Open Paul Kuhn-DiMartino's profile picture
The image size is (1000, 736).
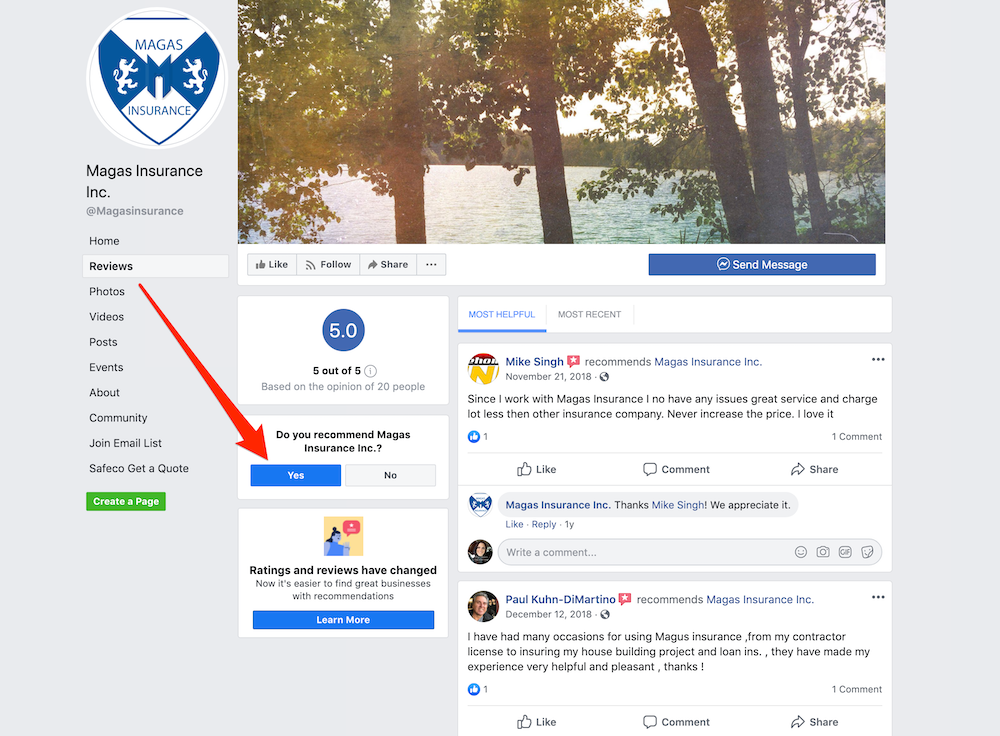point(483,607)
